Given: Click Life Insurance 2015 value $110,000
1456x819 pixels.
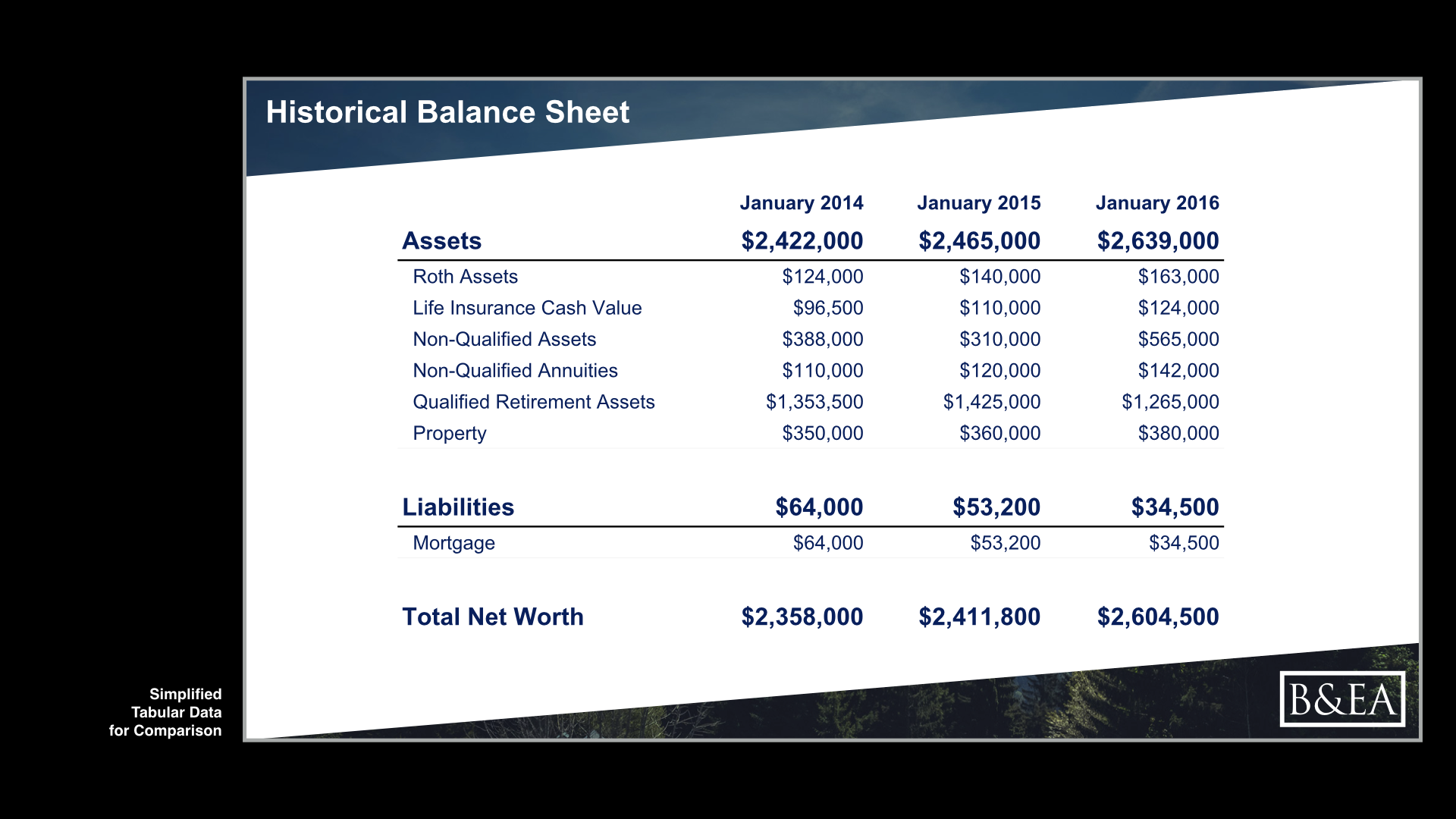Looking at the screenshot, I should pyautogui.click(x=1000, y=308).
